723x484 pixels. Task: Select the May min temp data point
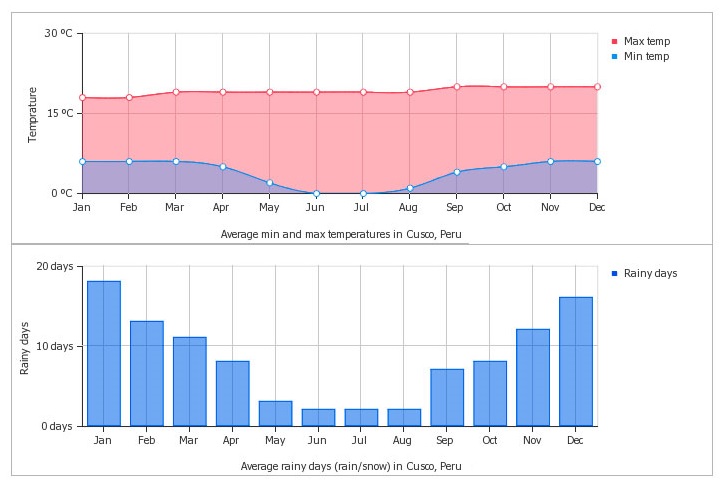[x=270, y=183]
